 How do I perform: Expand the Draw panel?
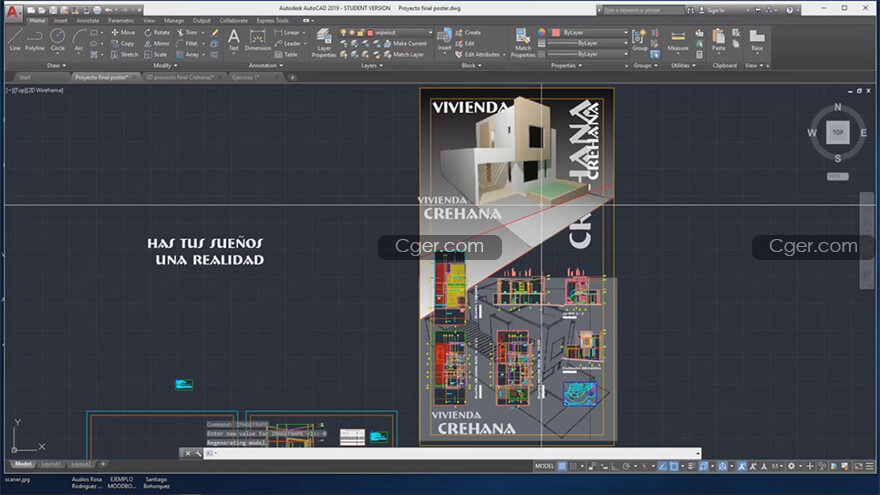click(x=56, y=66)
